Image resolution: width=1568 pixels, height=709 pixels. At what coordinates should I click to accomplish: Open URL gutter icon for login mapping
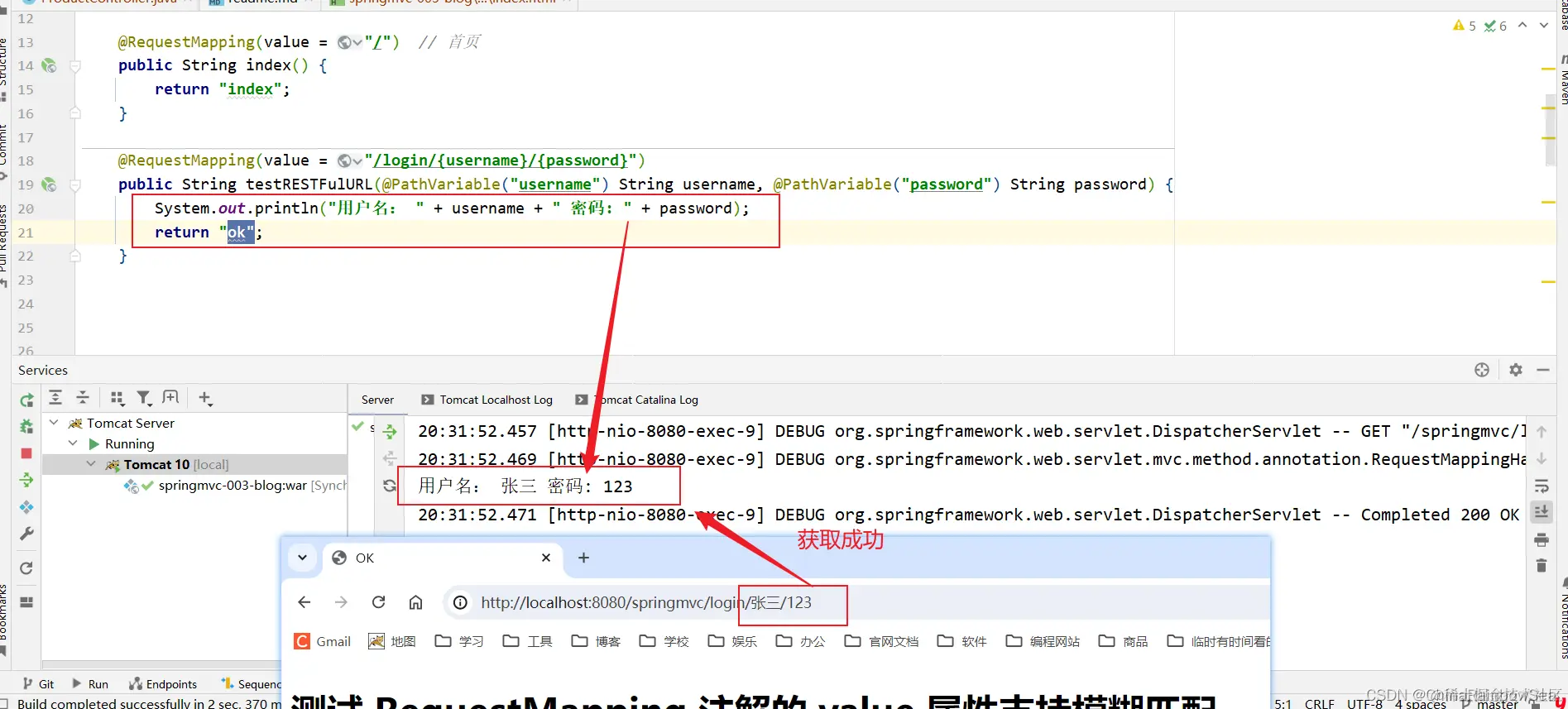point(349,160)
